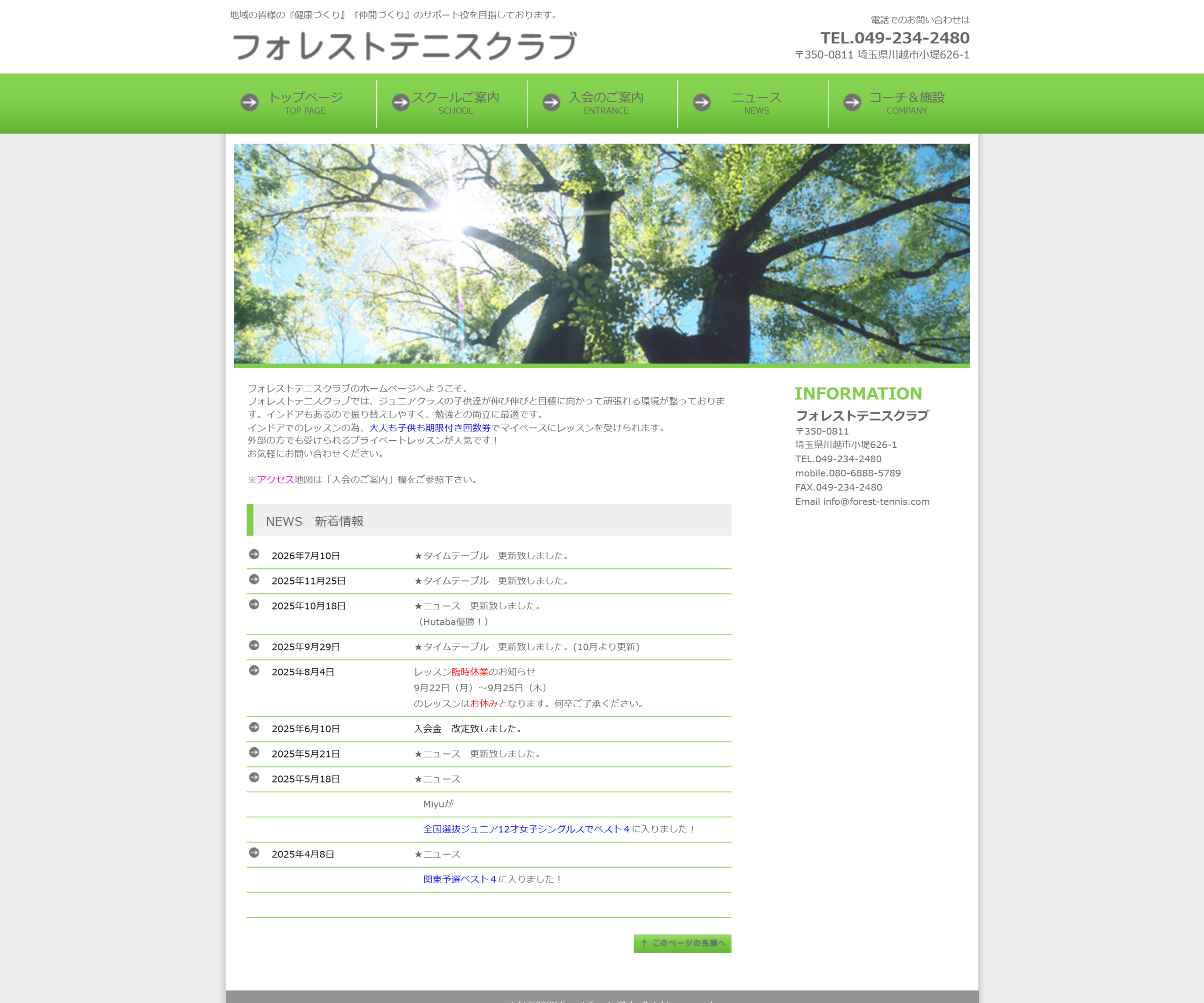1204x1003 pixels.
Task: Click bullet icon for 2025年11月25日 news row
Action: pos(254,579)
